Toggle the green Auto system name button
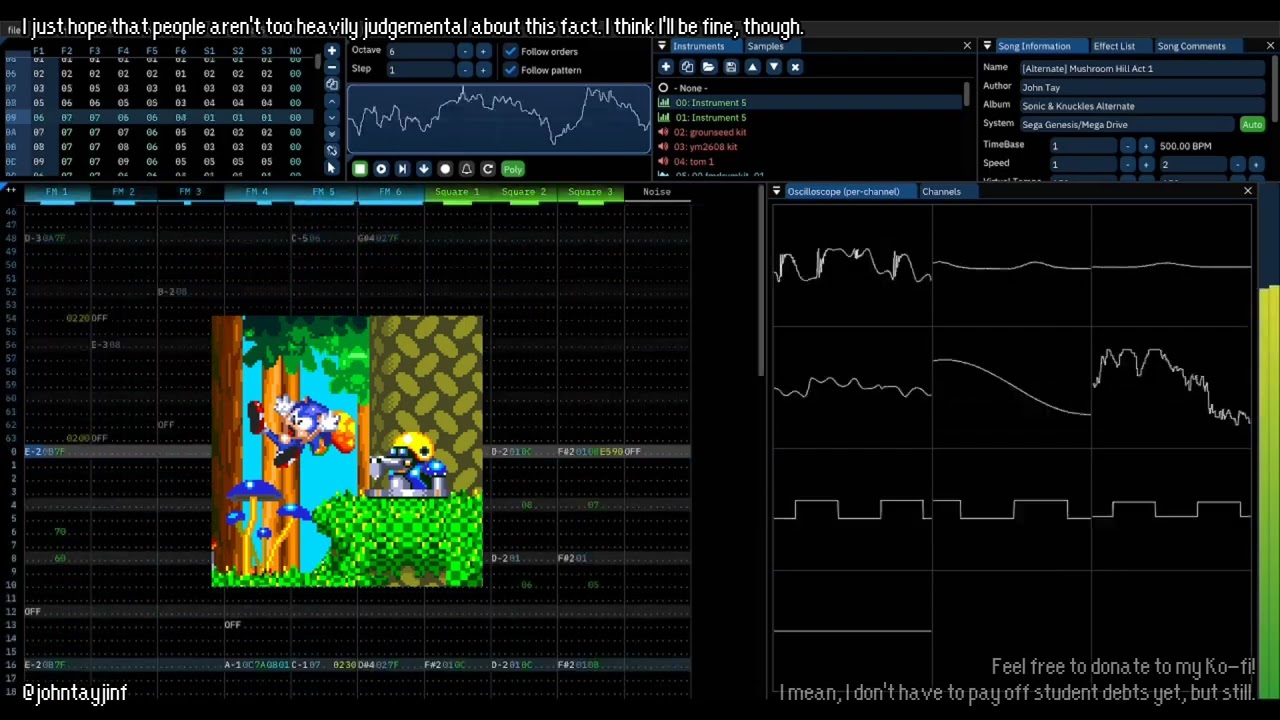The width and height of the screenshot is (1280, 720). point(1252,125)
